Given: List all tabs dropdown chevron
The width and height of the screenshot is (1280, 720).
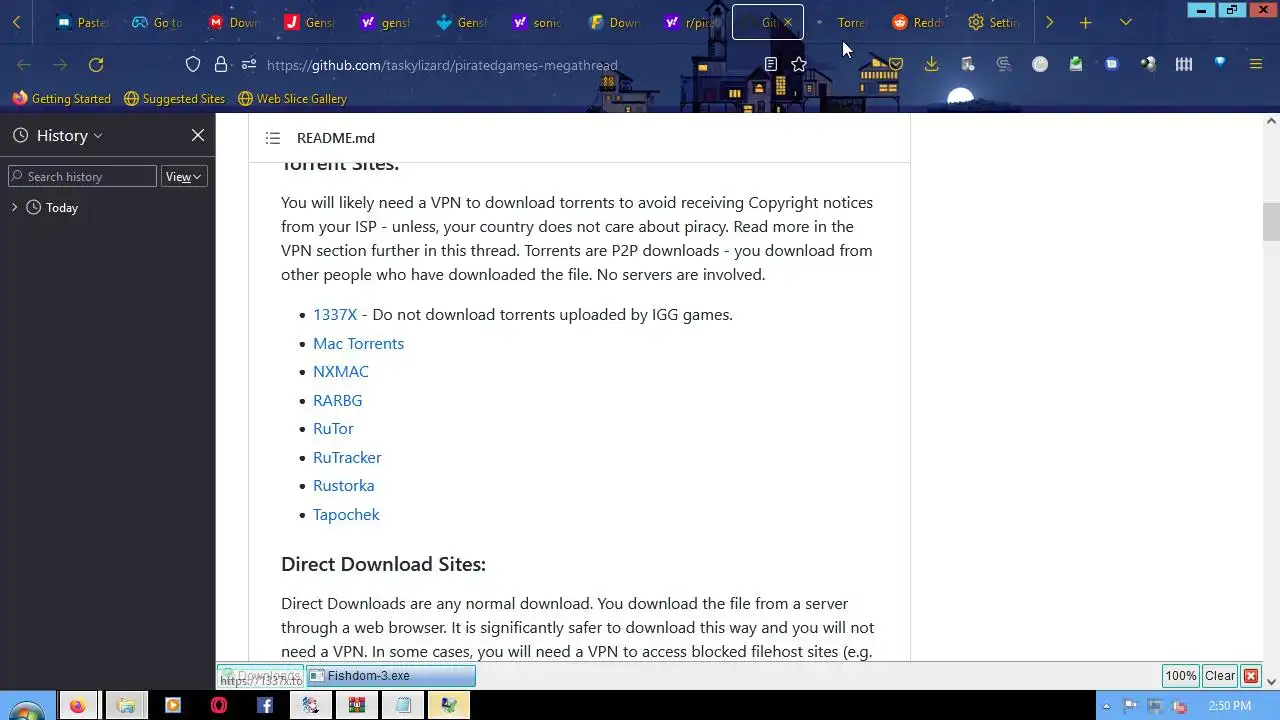Looking at the screenshot, I should click(1126, 22).
